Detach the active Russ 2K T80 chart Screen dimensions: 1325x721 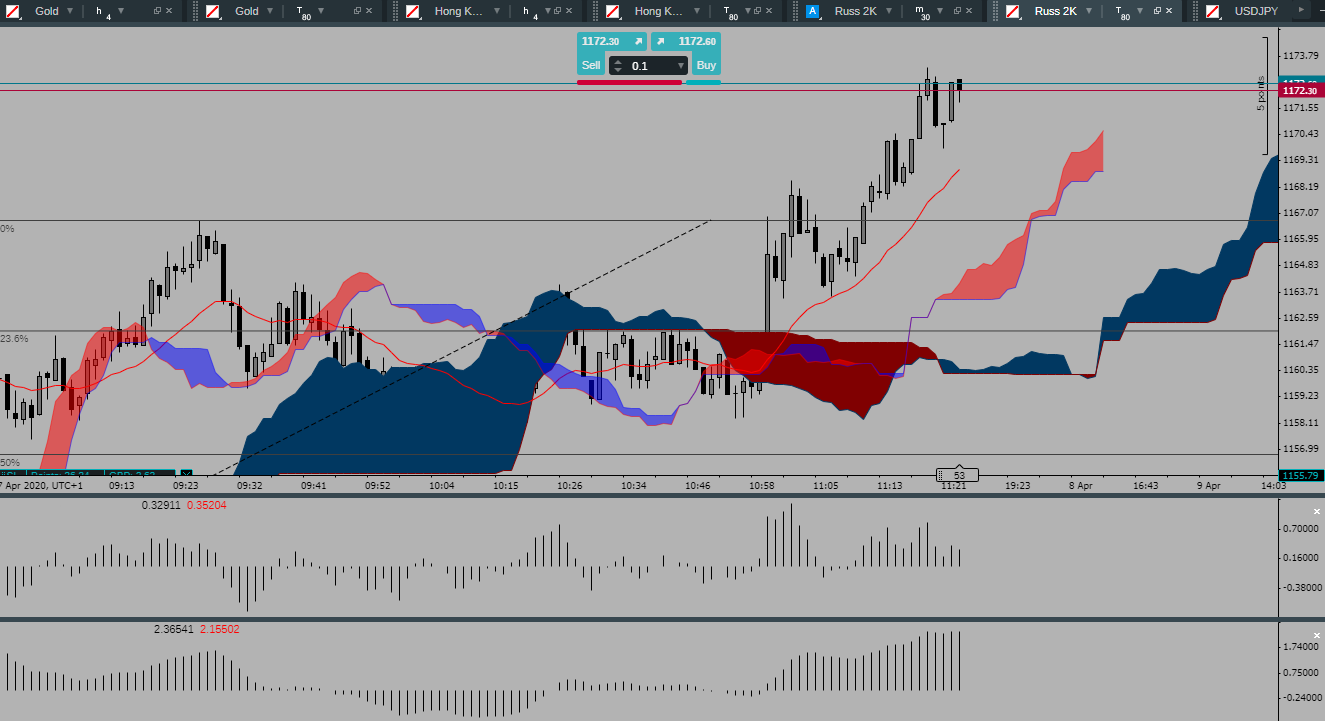[1157, 11]
